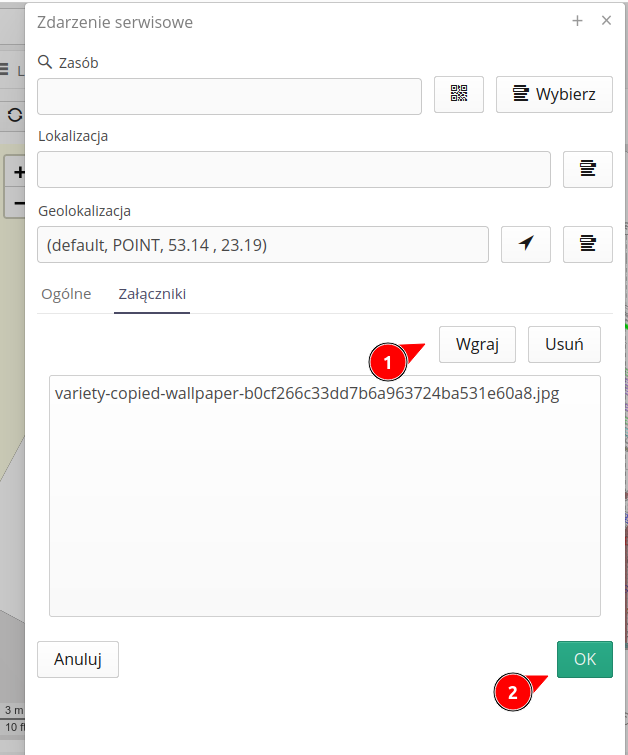Open the QR code scanner for Zasób
This screenshot has width=628, height=755.
click(459, 95)
